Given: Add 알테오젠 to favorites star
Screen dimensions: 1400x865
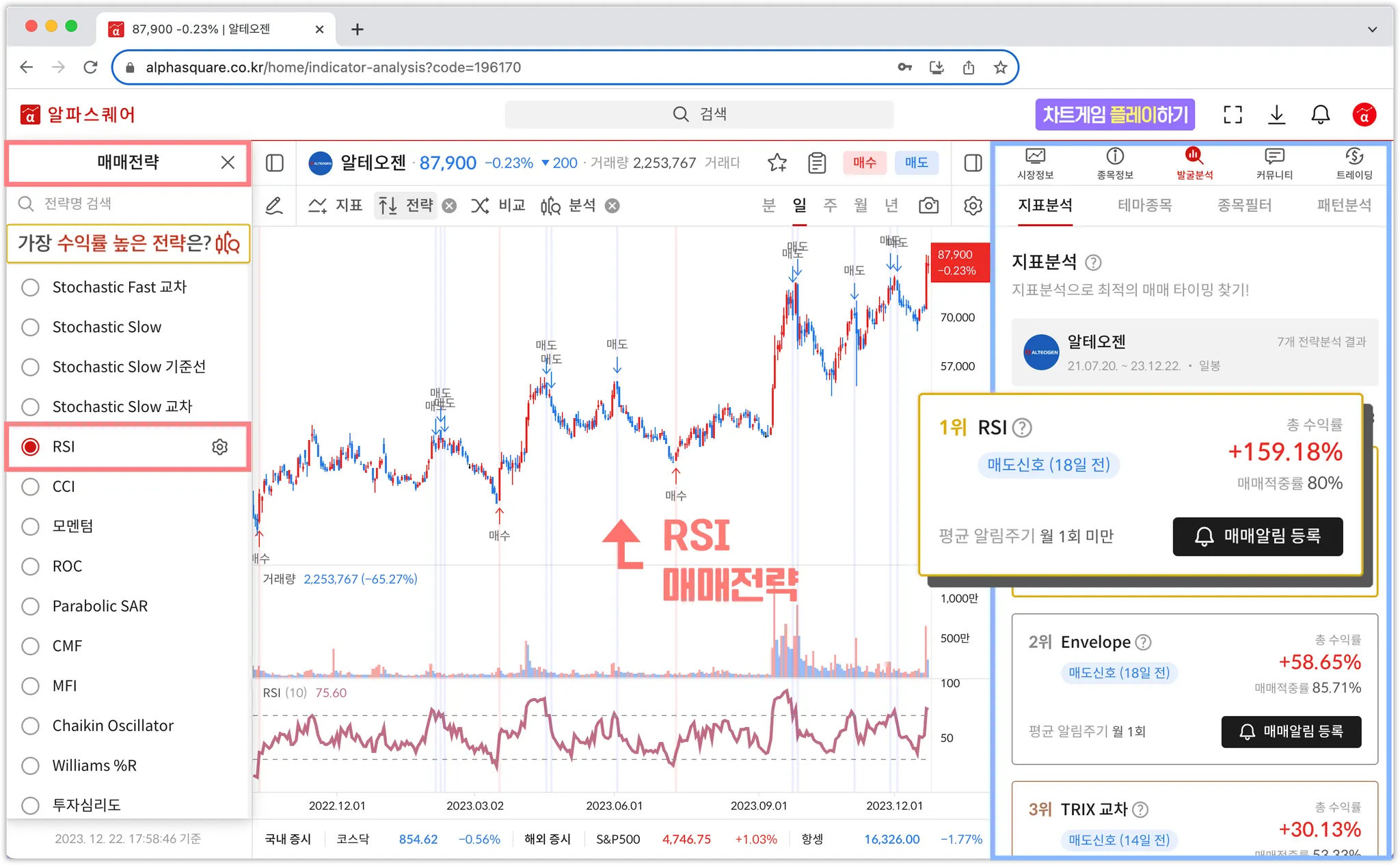Looking at the screenshot, I should (777, 163).
